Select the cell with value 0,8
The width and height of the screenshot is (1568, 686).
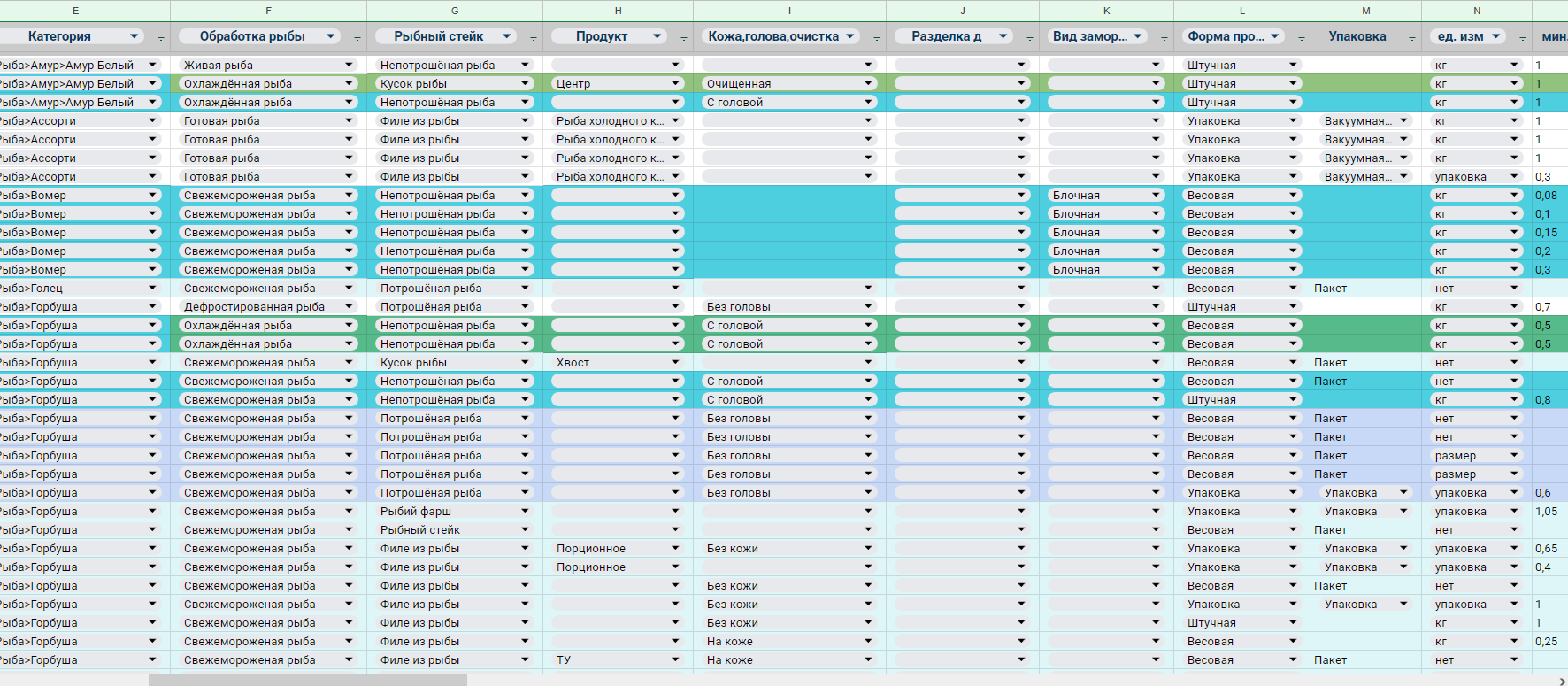click(x=1549, y=399)
